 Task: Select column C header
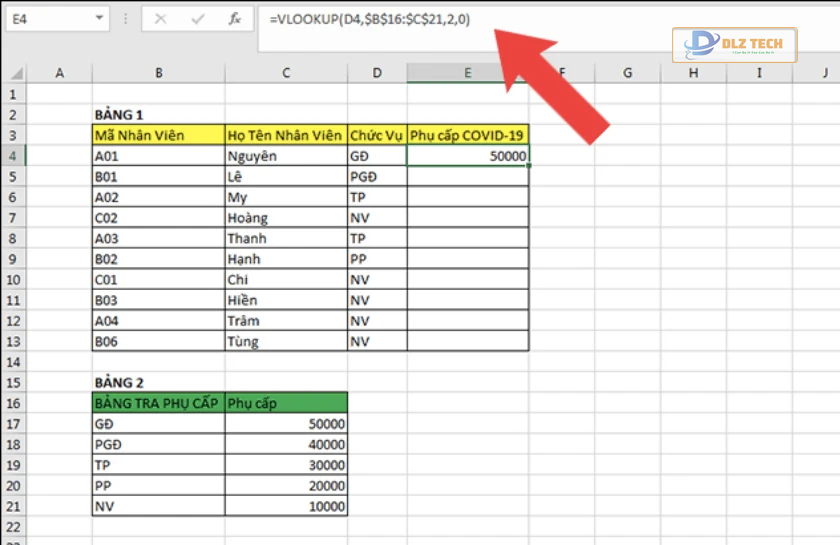pos(286,73)
